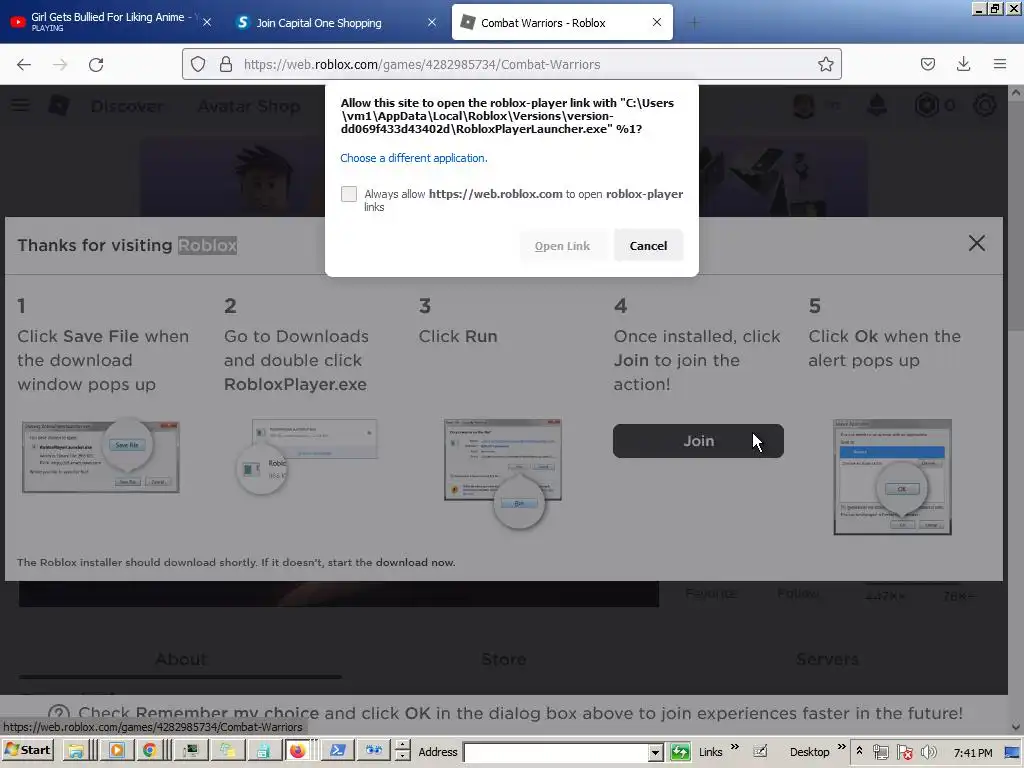This screenshot has height=768, width=1024.
Task: Open Roblox notifications bell
Action: (877, 105)
